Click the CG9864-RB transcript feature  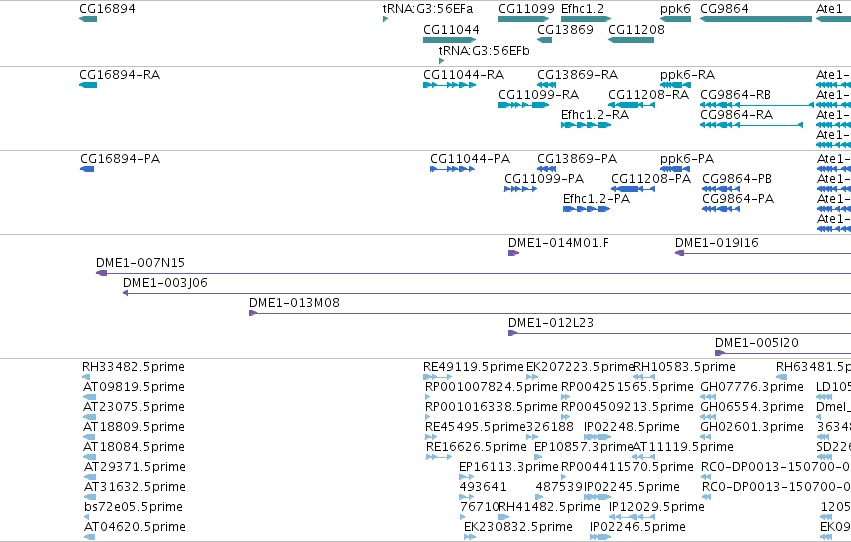click(758, 105)
